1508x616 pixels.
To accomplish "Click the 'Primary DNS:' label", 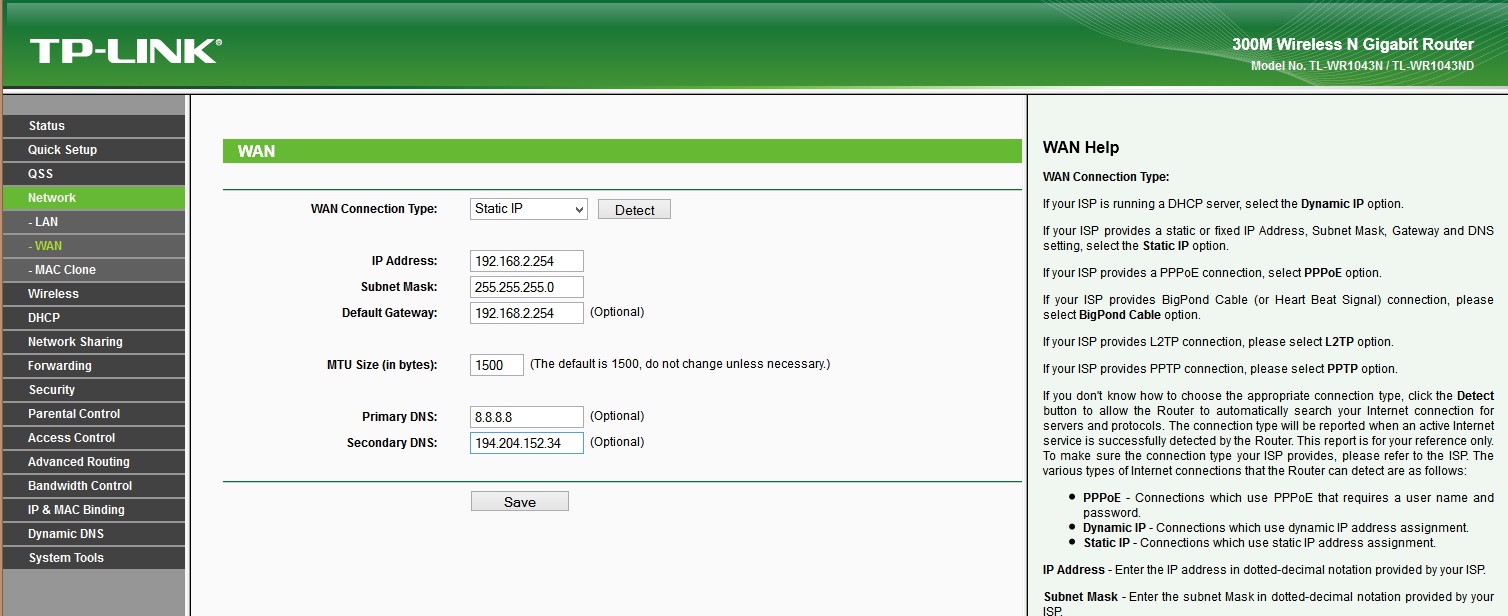I will 400,416.
